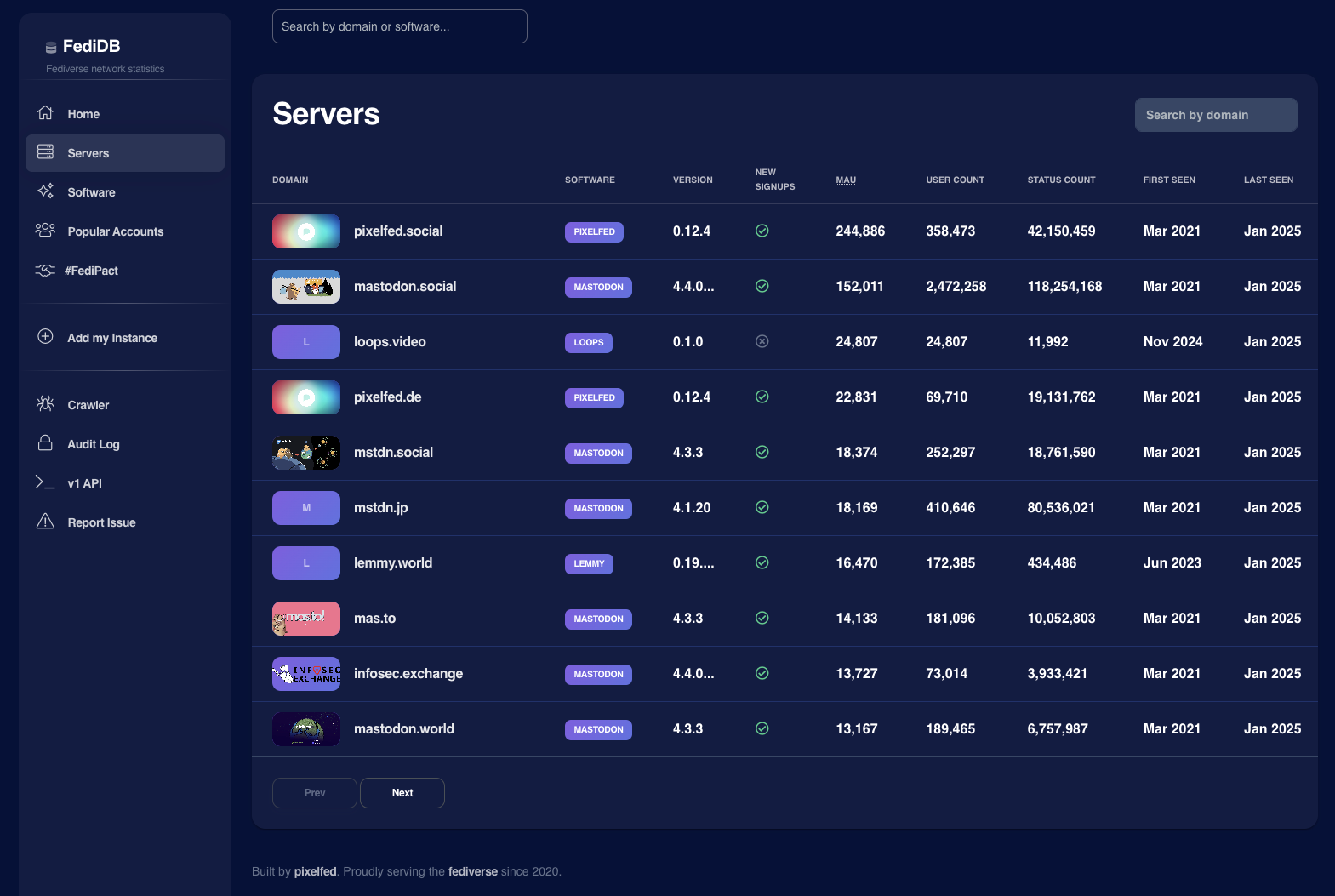This screenshot has width=1335, height=896.
Task: Click the signup checkmark icon for mstdn.jp
Action: point(762,507)
